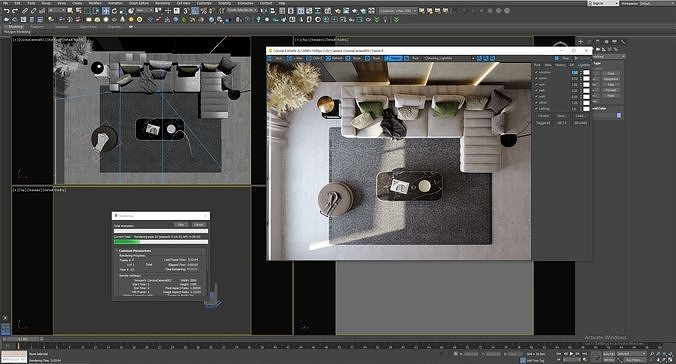Click the window light intensity field in LightMix
This screenshot has width=676, height=364.
[x=574, y=72]
